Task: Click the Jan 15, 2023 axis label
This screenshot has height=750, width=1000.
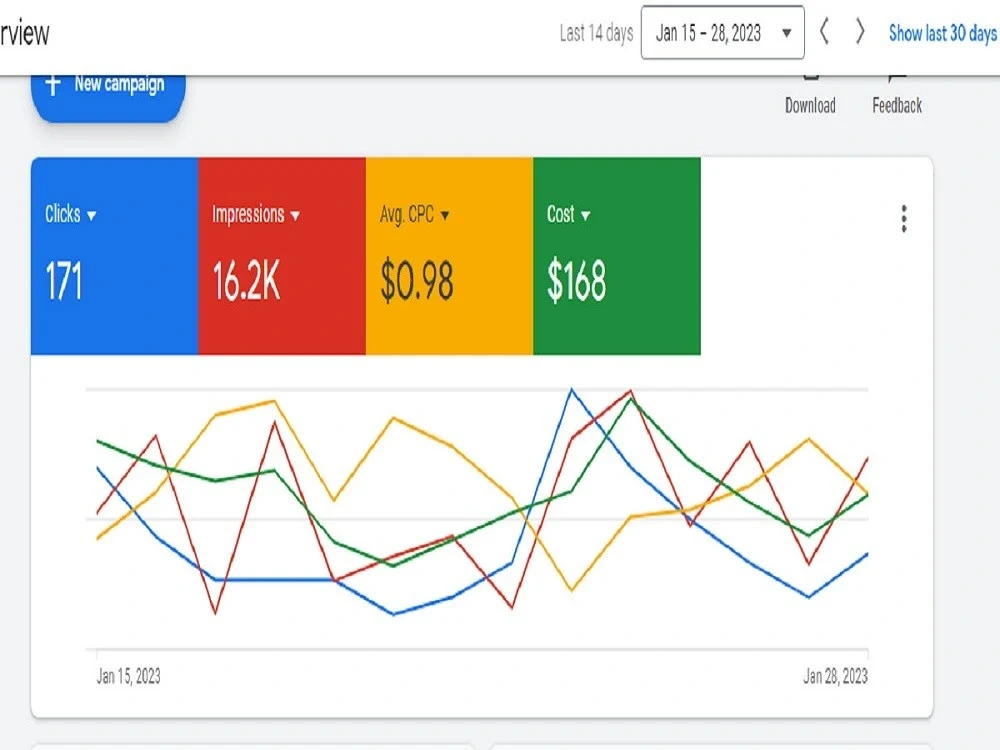Action: 129,676
